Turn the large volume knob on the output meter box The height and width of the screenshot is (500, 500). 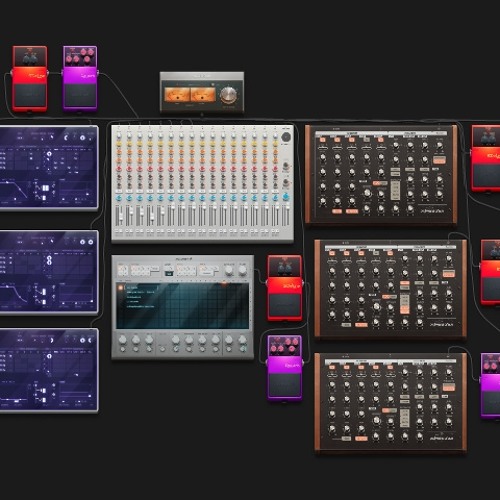(229, 95)
